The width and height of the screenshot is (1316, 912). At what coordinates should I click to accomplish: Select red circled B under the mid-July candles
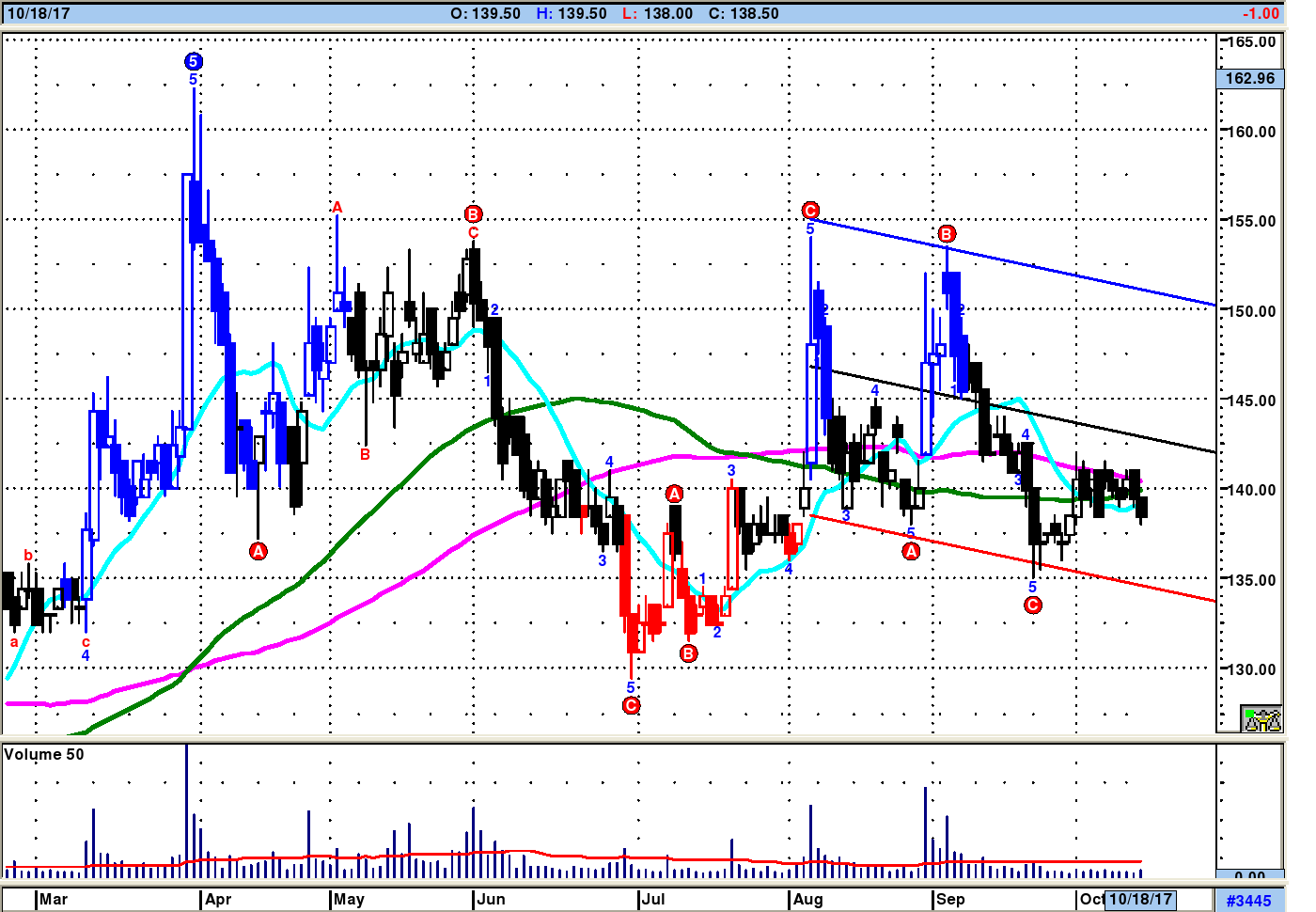[689, 653]
